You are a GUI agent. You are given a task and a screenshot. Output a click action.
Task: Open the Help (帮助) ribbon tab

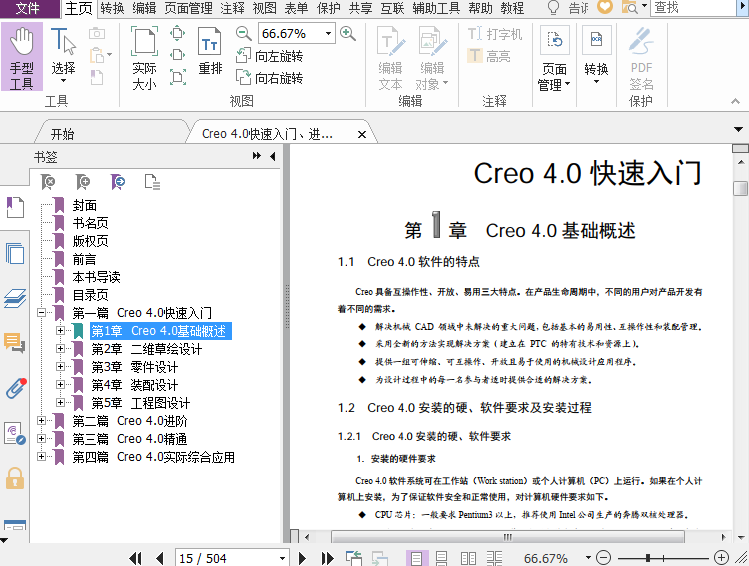480,8
